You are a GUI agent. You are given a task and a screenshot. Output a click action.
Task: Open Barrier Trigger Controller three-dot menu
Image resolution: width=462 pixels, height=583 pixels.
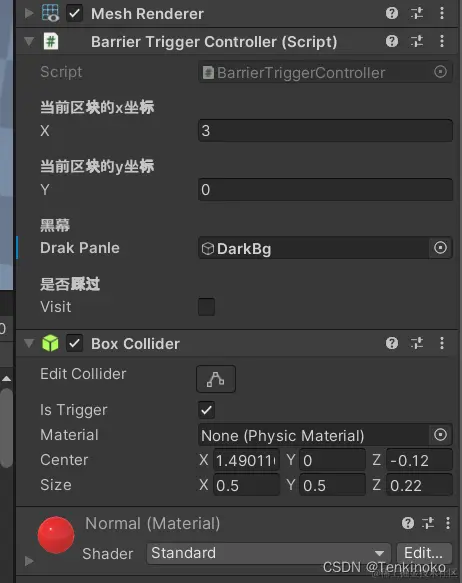pyautogui.click(x=442, y=41)
